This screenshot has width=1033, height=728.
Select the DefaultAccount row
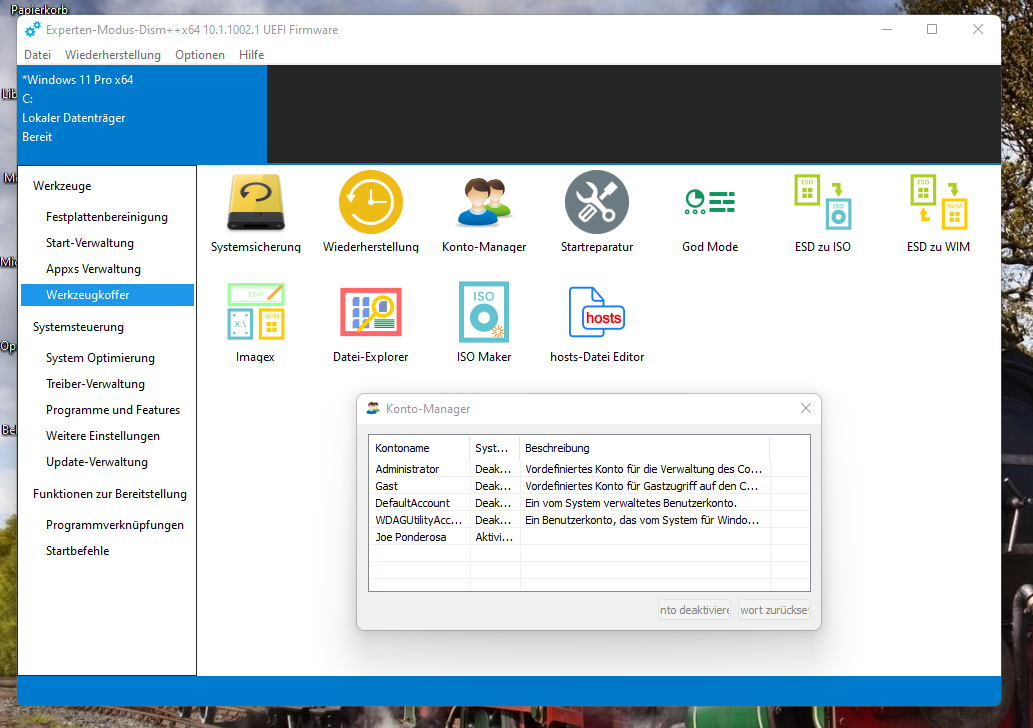589,503
